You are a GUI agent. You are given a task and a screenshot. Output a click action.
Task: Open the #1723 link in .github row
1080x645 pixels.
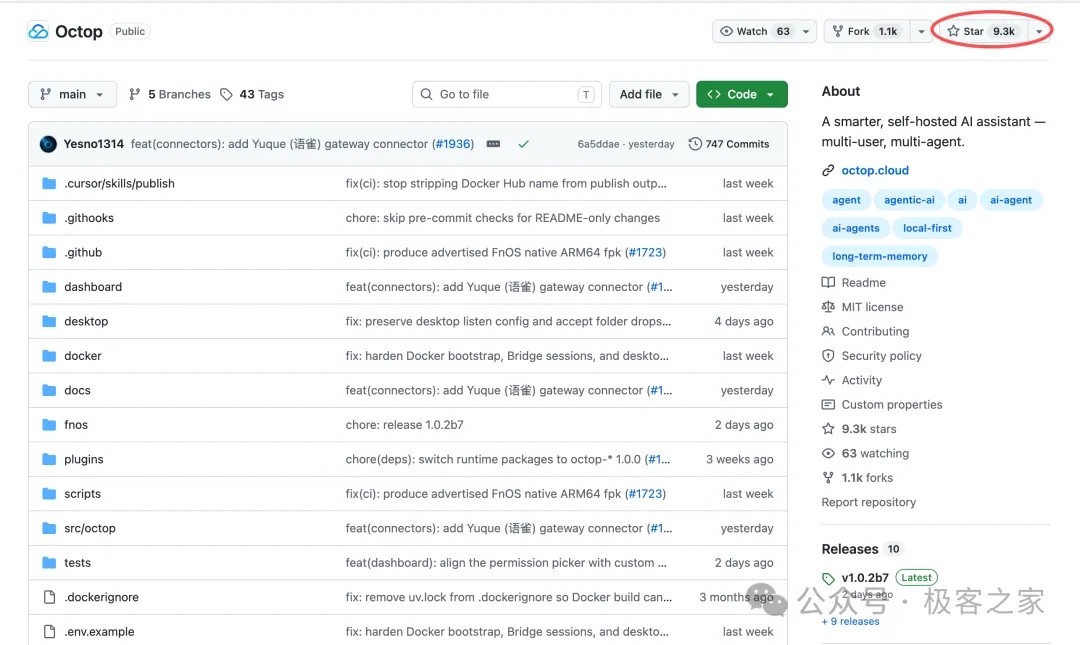[645, 252]
